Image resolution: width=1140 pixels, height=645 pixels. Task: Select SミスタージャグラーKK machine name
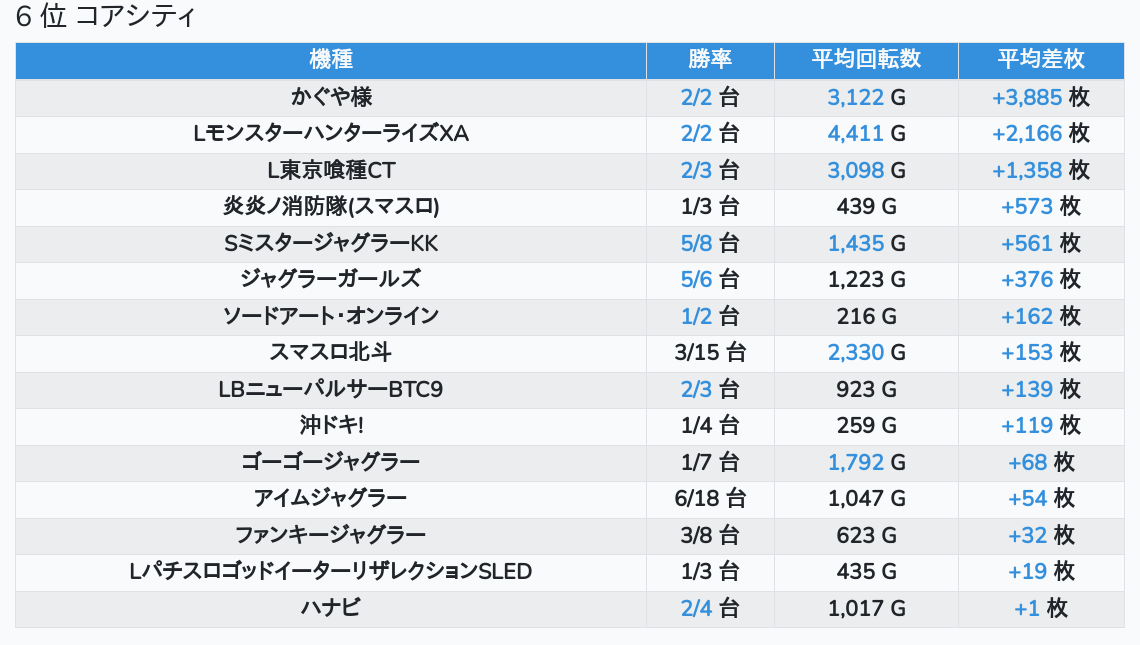tap(331, 243)
